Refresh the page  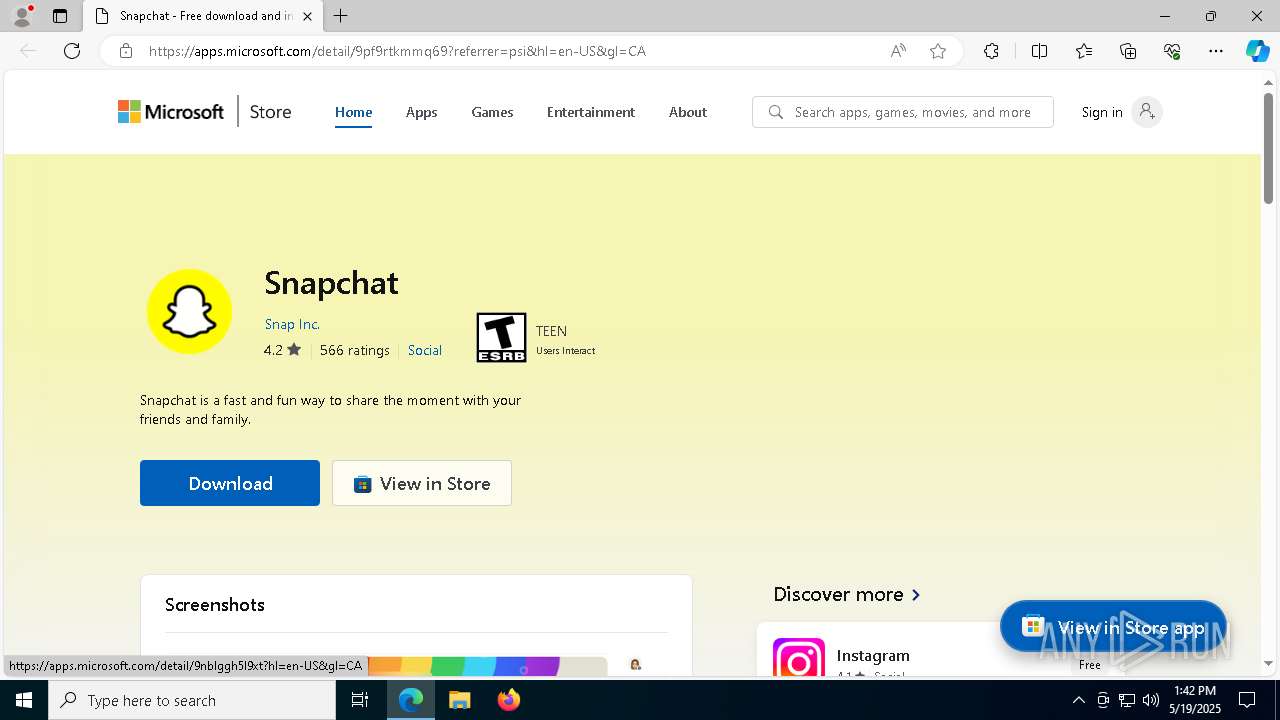click(x=72, y=51)
